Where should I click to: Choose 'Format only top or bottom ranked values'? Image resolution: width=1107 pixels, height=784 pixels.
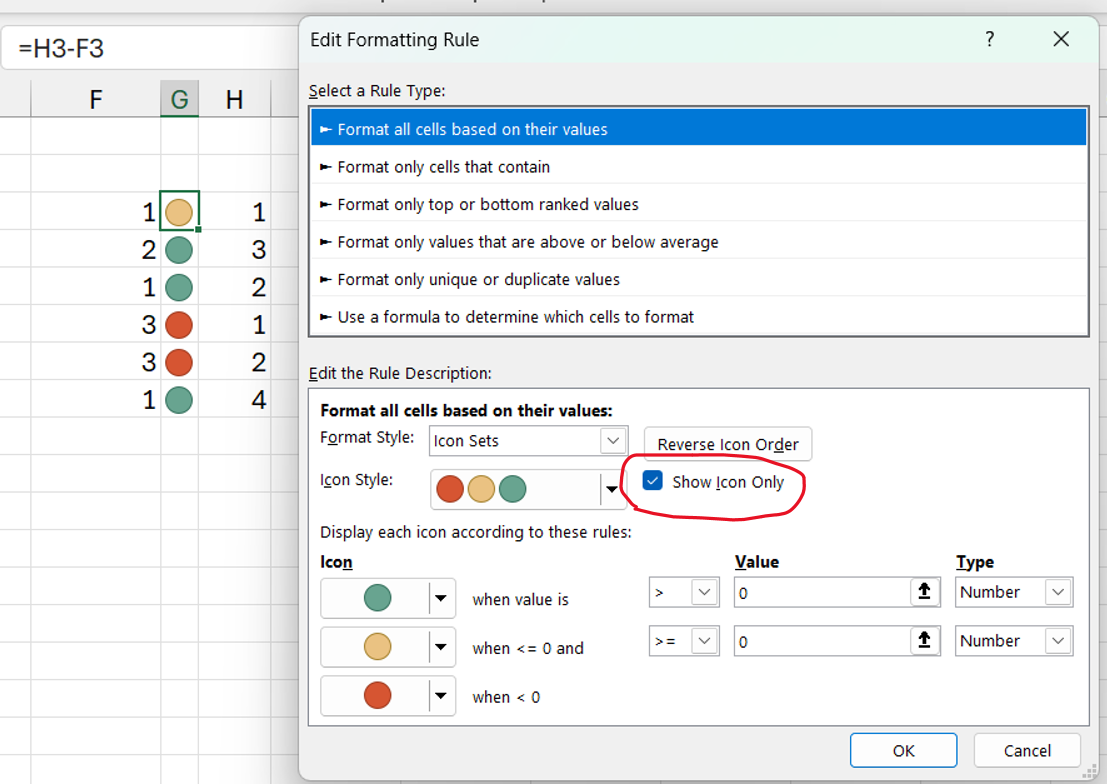(x=699, y=204)
